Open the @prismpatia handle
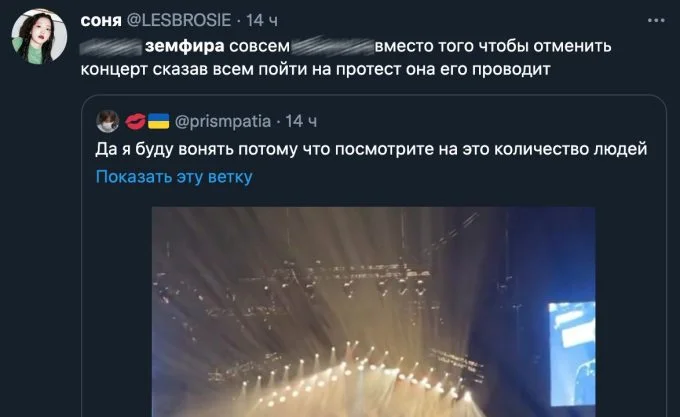The width and height of the screenshot is (680, 417). pos(223,121)
